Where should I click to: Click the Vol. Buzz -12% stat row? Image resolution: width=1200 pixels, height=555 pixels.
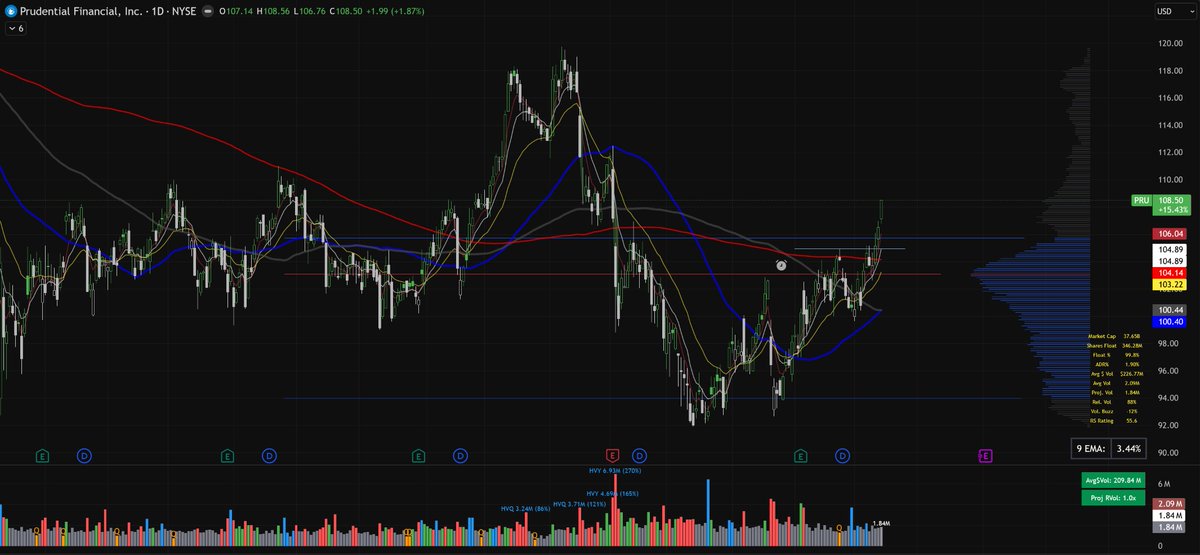(x=1114, y=411)
